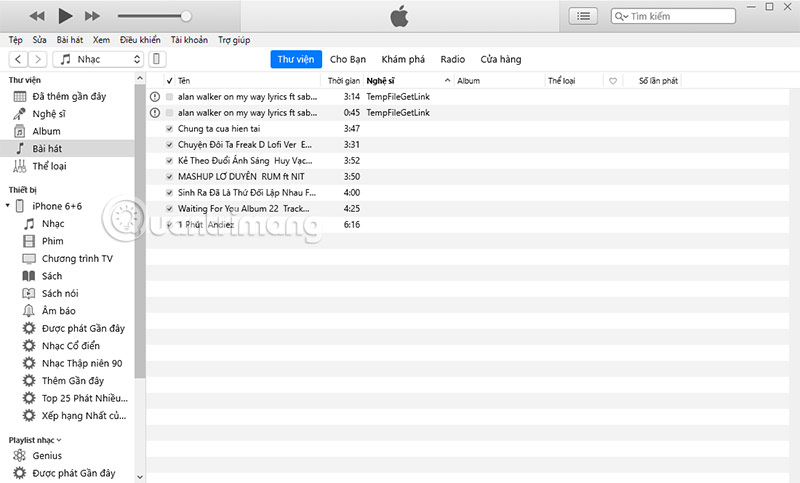Open Xếp hạng Nhất playlist
Viewport: 800px width, 483px height.
pyautogui.click(x=84, y=416)
